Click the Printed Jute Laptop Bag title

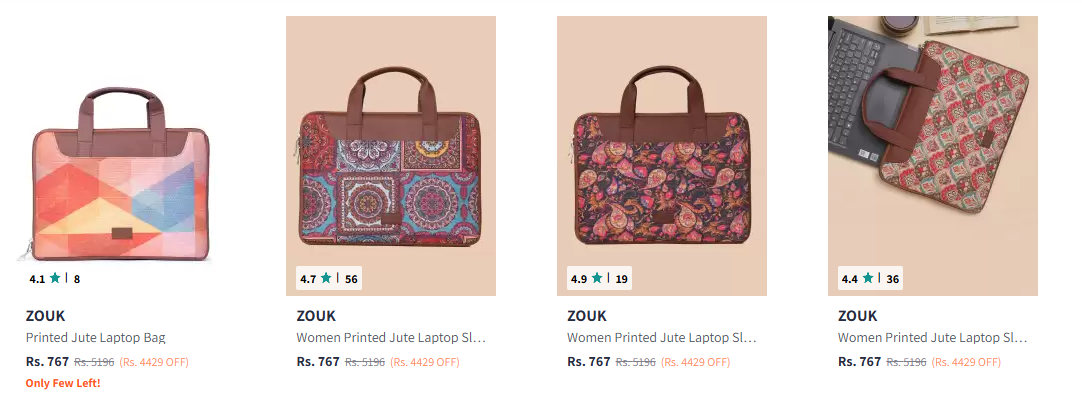coord(96,338)
